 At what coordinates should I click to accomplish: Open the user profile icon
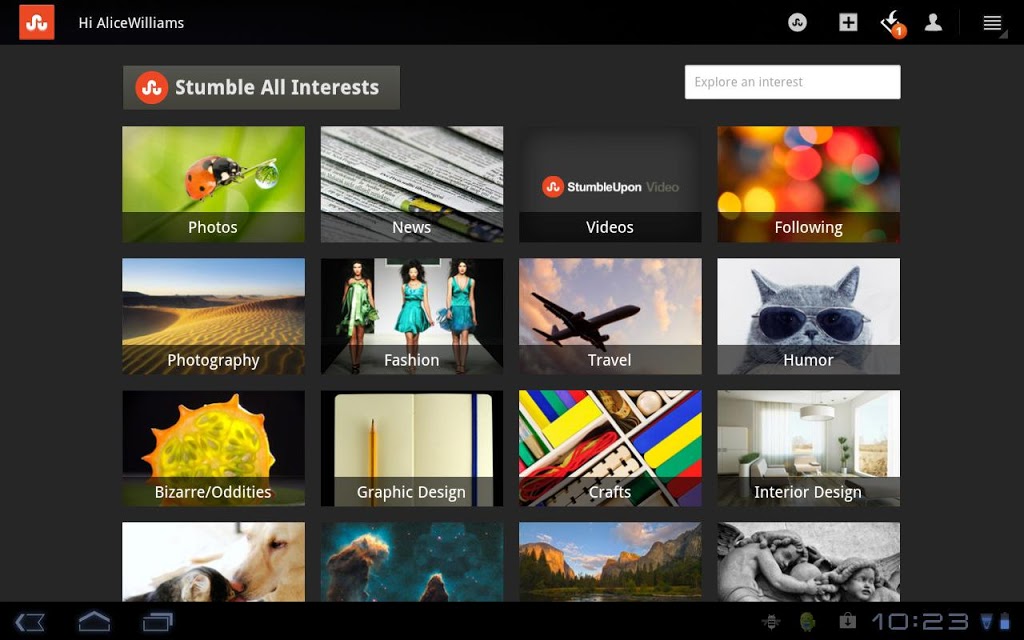[x=933, y=23]
